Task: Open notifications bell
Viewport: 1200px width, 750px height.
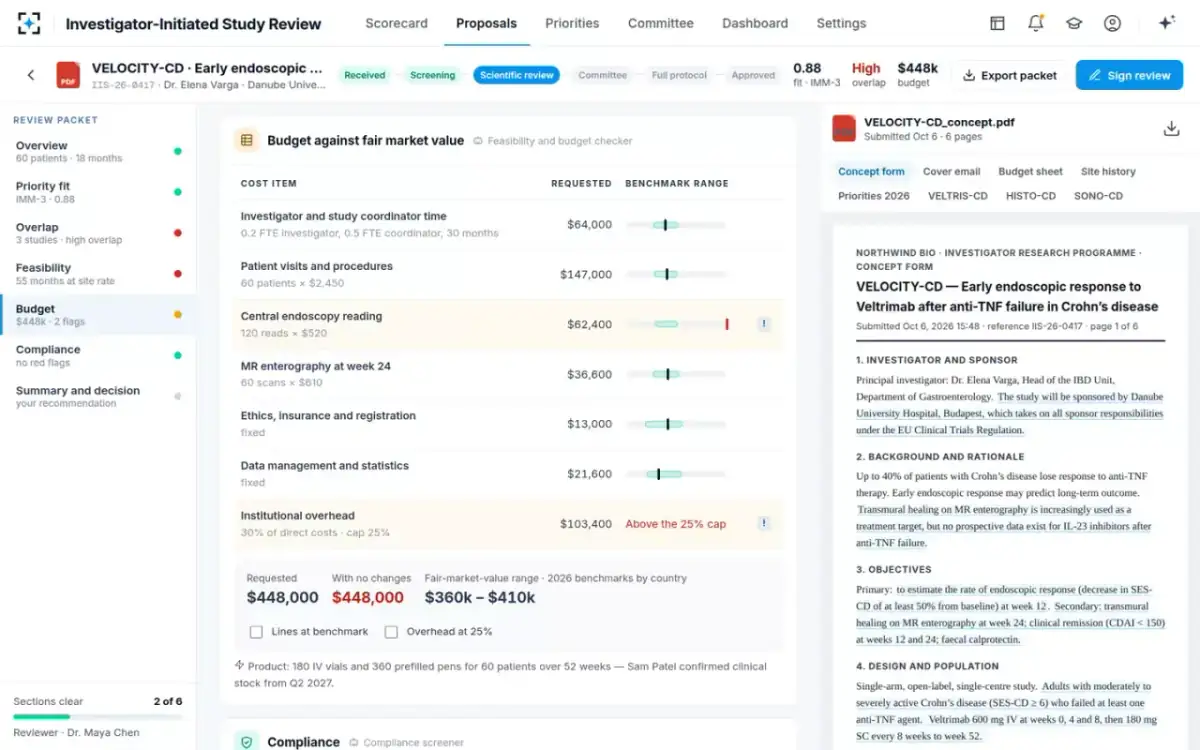Action: coord(1036,23)
